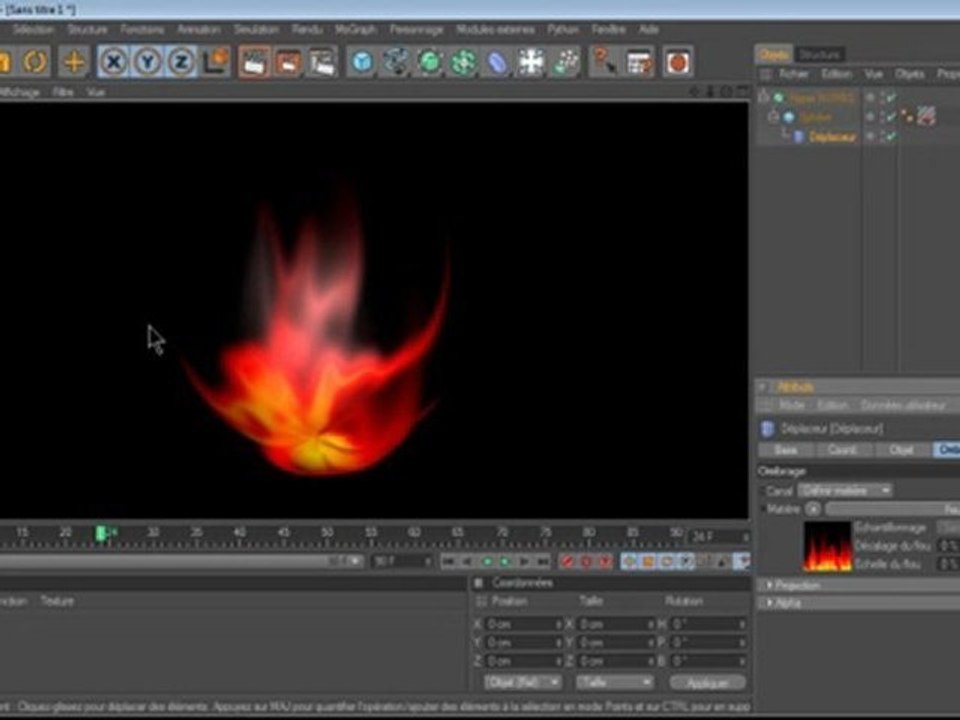The height and width of the screenshot is (720, 960).
Task: Select the coordinate system icon beside Z
Action: tap(216, 62)
